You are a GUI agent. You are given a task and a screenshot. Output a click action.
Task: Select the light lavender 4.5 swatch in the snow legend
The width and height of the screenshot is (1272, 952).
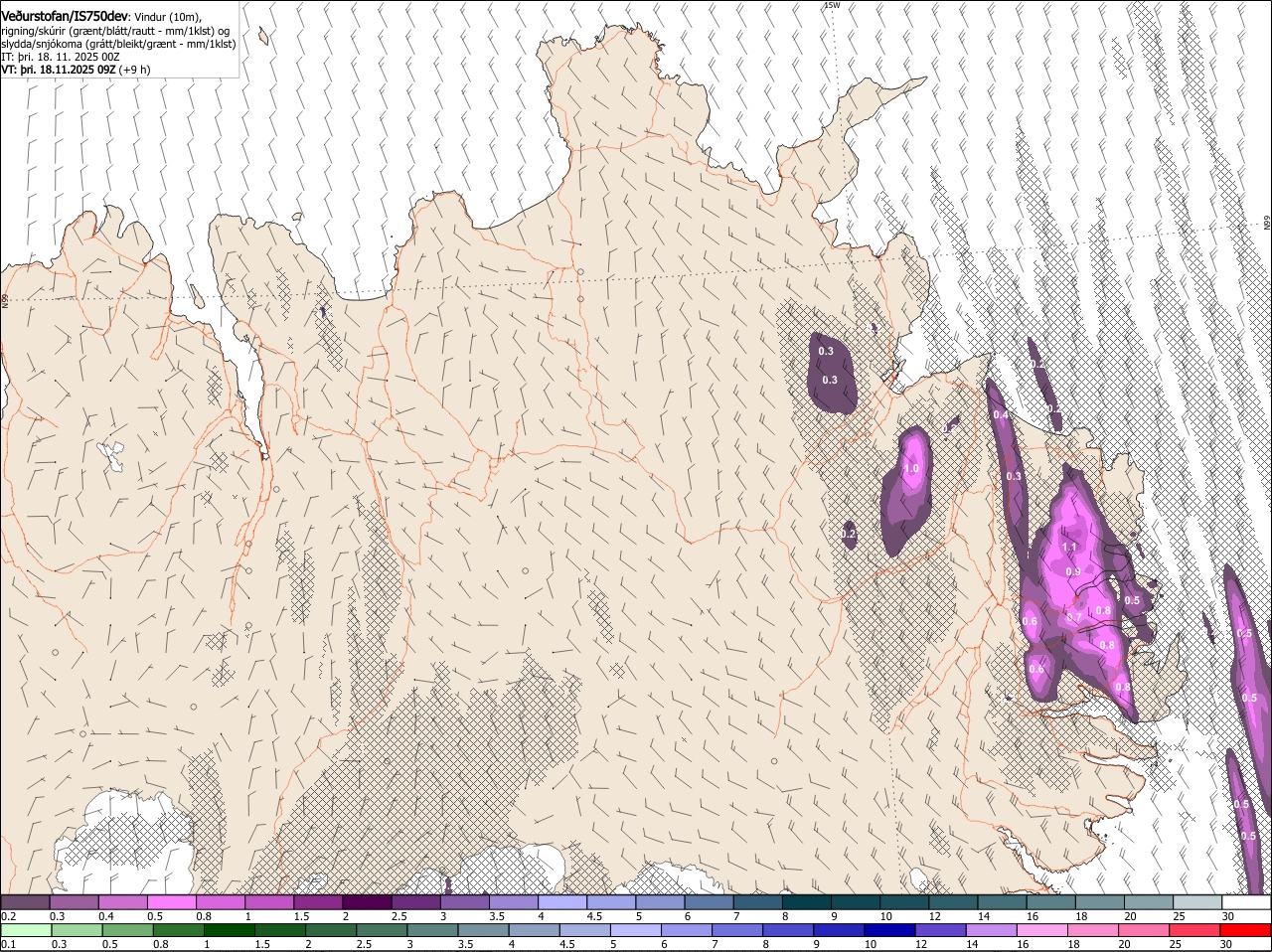pos(610,902)
